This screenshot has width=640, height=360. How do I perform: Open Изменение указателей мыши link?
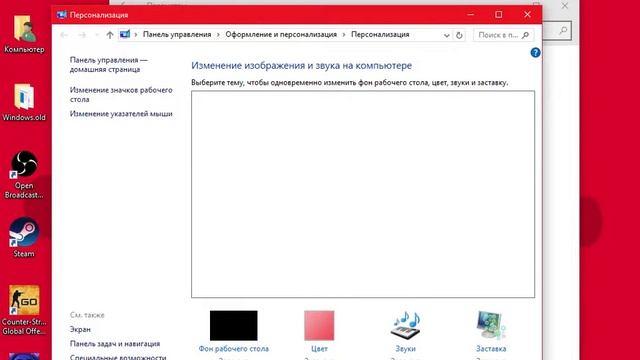(121, 114)
